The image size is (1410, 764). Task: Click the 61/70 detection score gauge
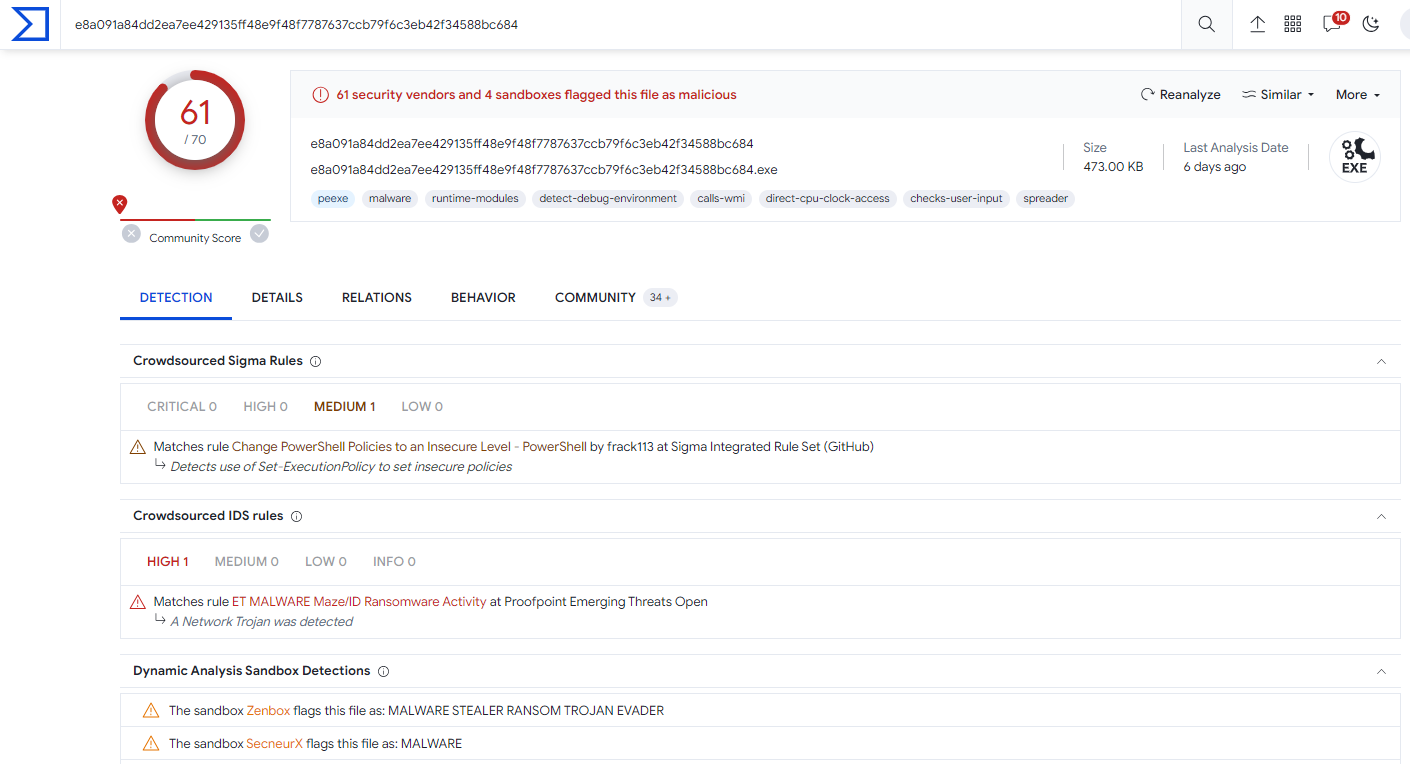click(195, 120)
